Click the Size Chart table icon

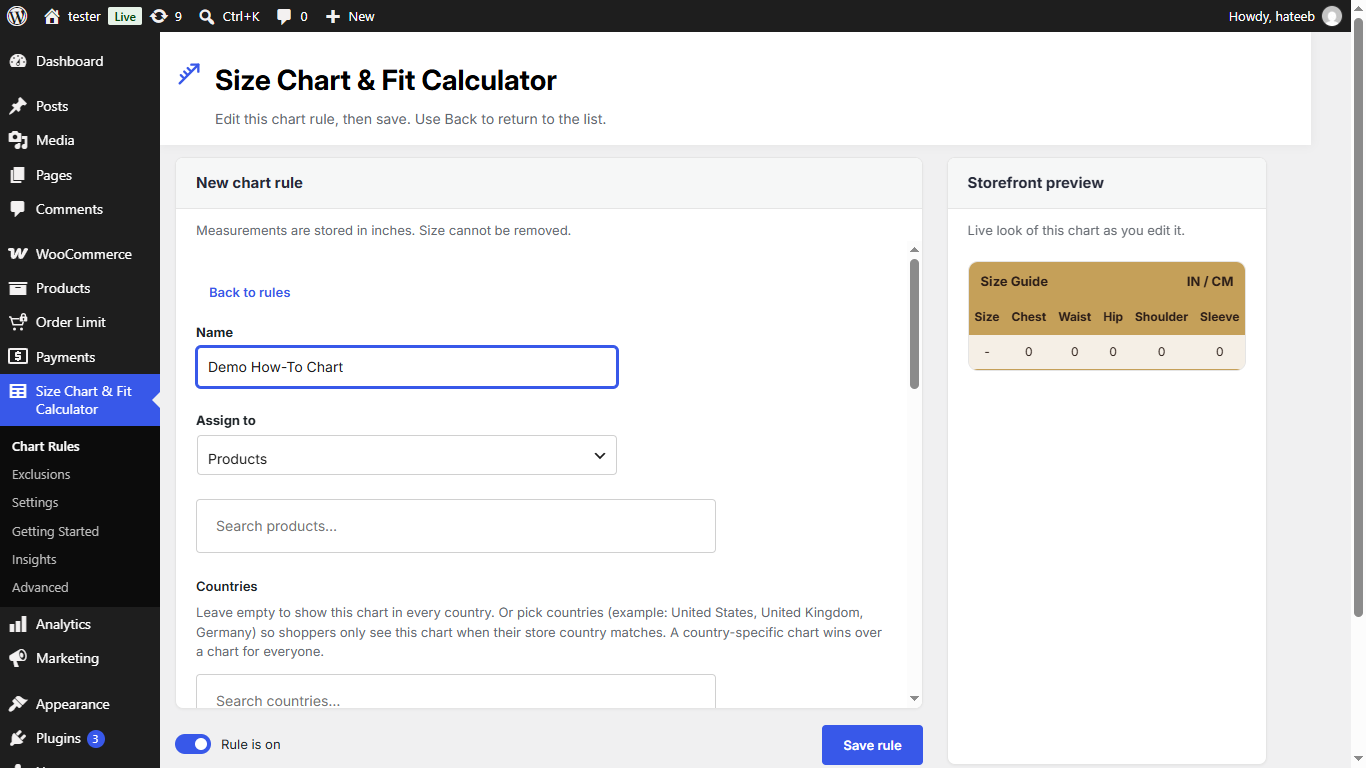click(x=18, y=391)
